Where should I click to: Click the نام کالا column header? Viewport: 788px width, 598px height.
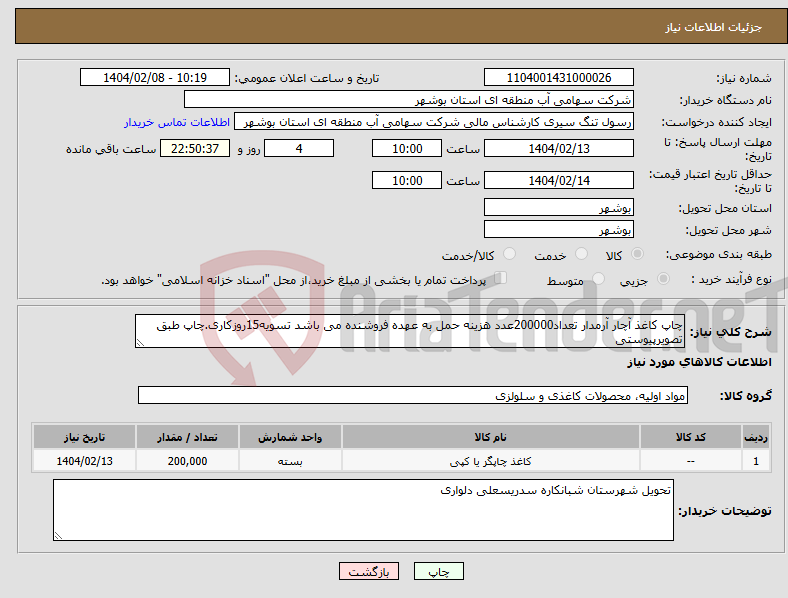click(x=490, y=437)
